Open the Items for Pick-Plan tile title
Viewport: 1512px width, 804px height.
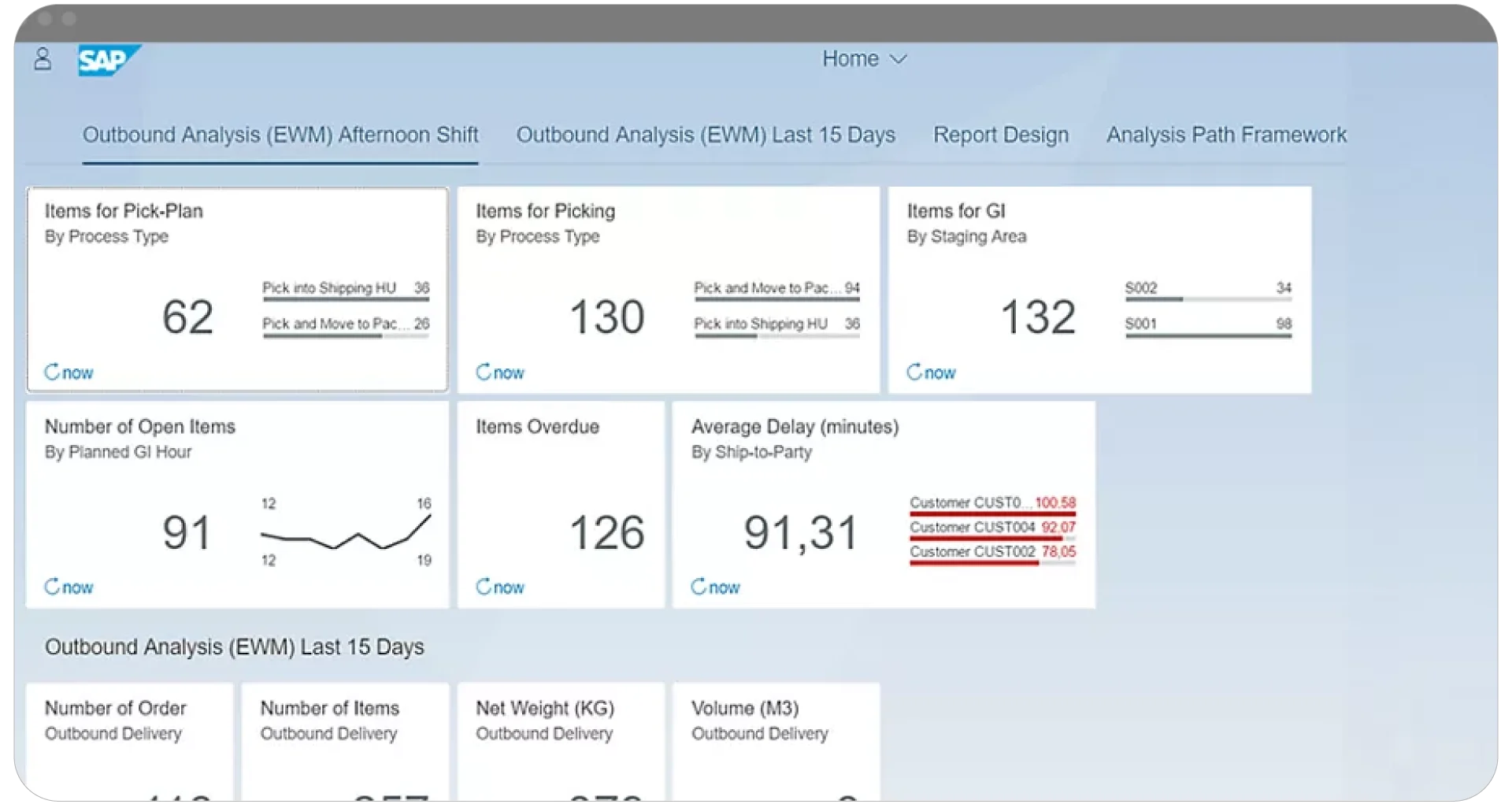tap(124, 211)
